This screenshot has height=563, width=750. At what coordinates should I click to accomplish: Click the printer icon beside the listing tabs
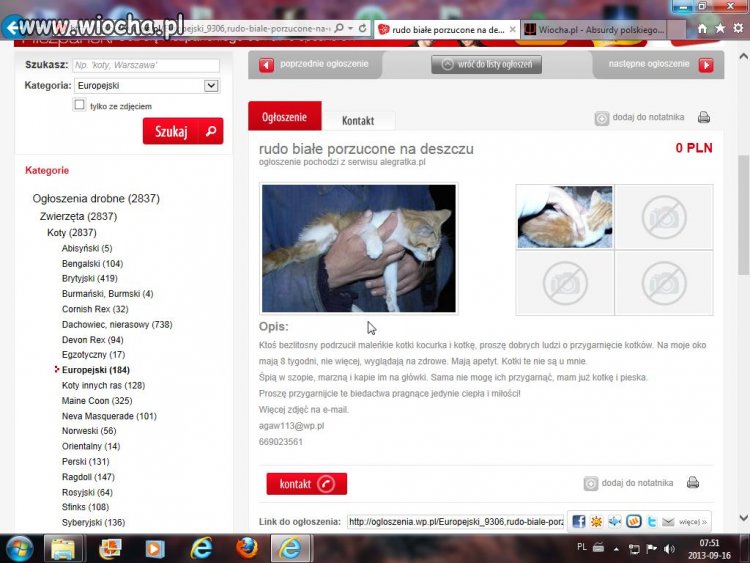(704, 117)
